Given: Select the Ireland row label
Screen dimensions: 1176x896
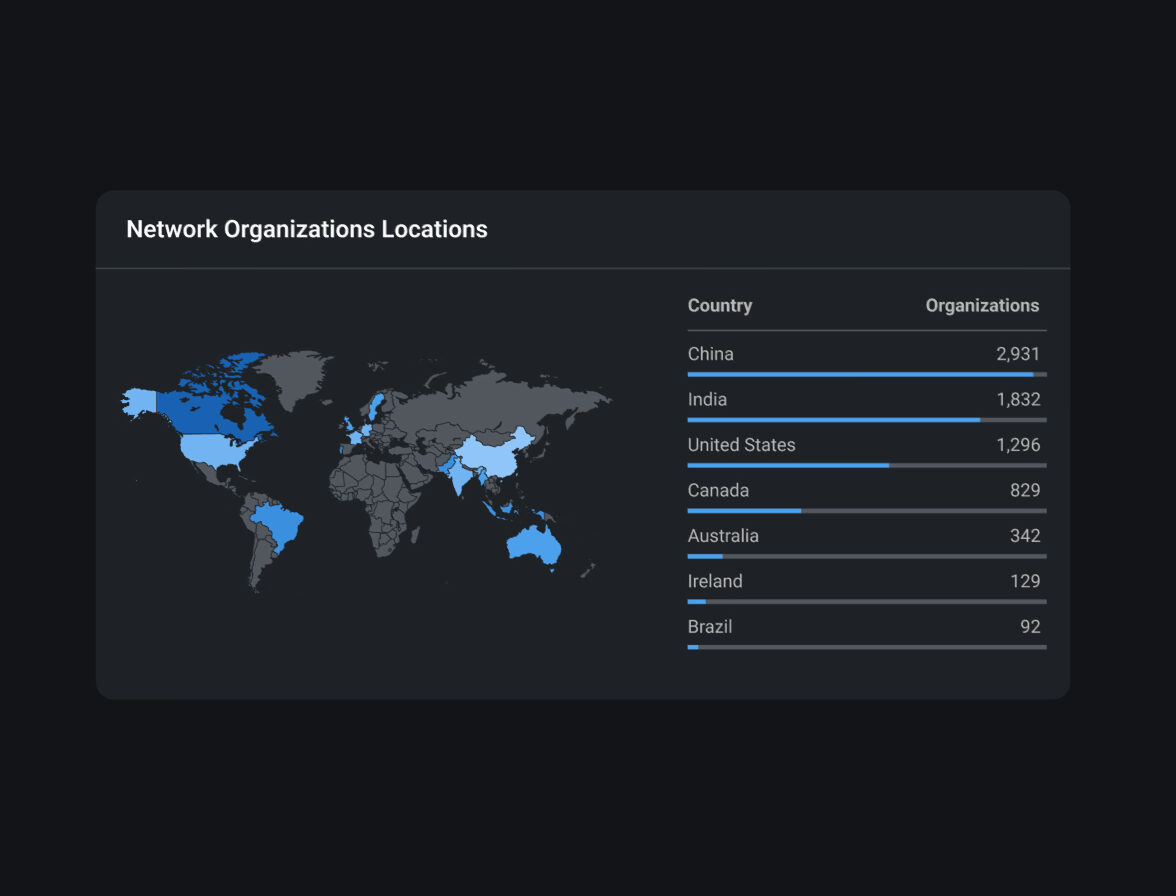Looking at the screenshot, I should point(715,582).
